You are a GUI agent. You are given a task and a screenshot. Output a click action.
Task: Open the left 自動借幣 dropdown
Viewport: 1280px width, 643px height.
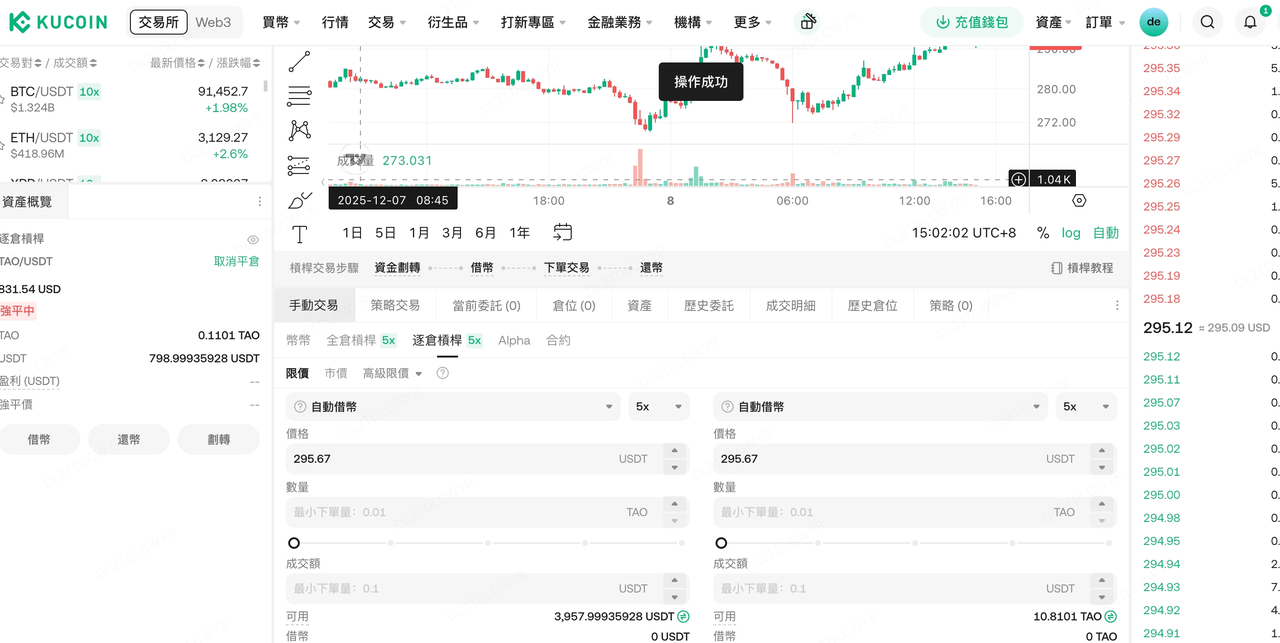[x=453, y=407]
